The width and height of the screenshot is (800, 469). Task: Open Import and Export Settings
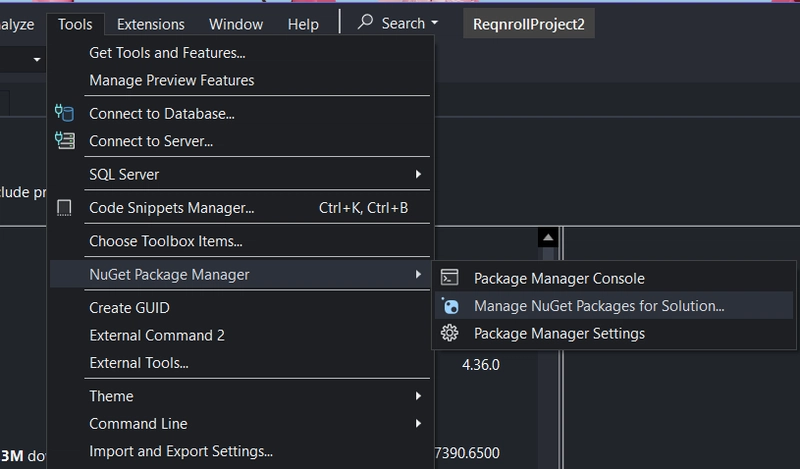click(x=180, y=451)
